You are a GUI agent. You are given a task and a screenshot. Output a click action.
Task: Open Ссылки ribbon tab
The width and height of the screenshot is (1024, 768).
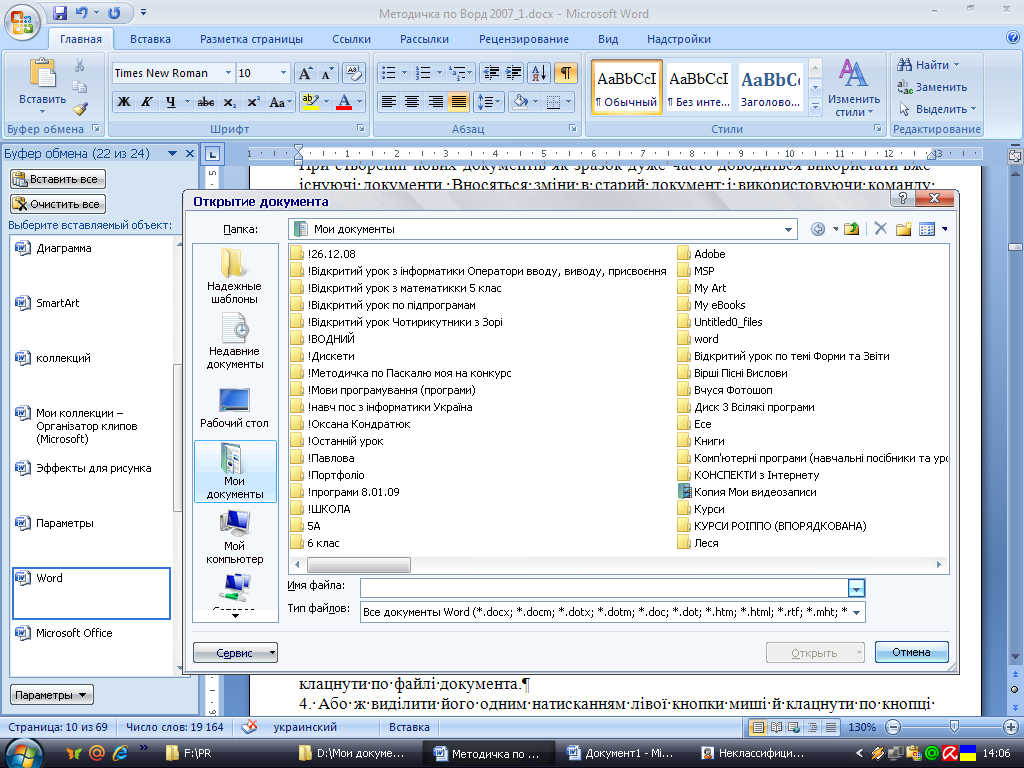pyautogui.click(x=351, y=39)
